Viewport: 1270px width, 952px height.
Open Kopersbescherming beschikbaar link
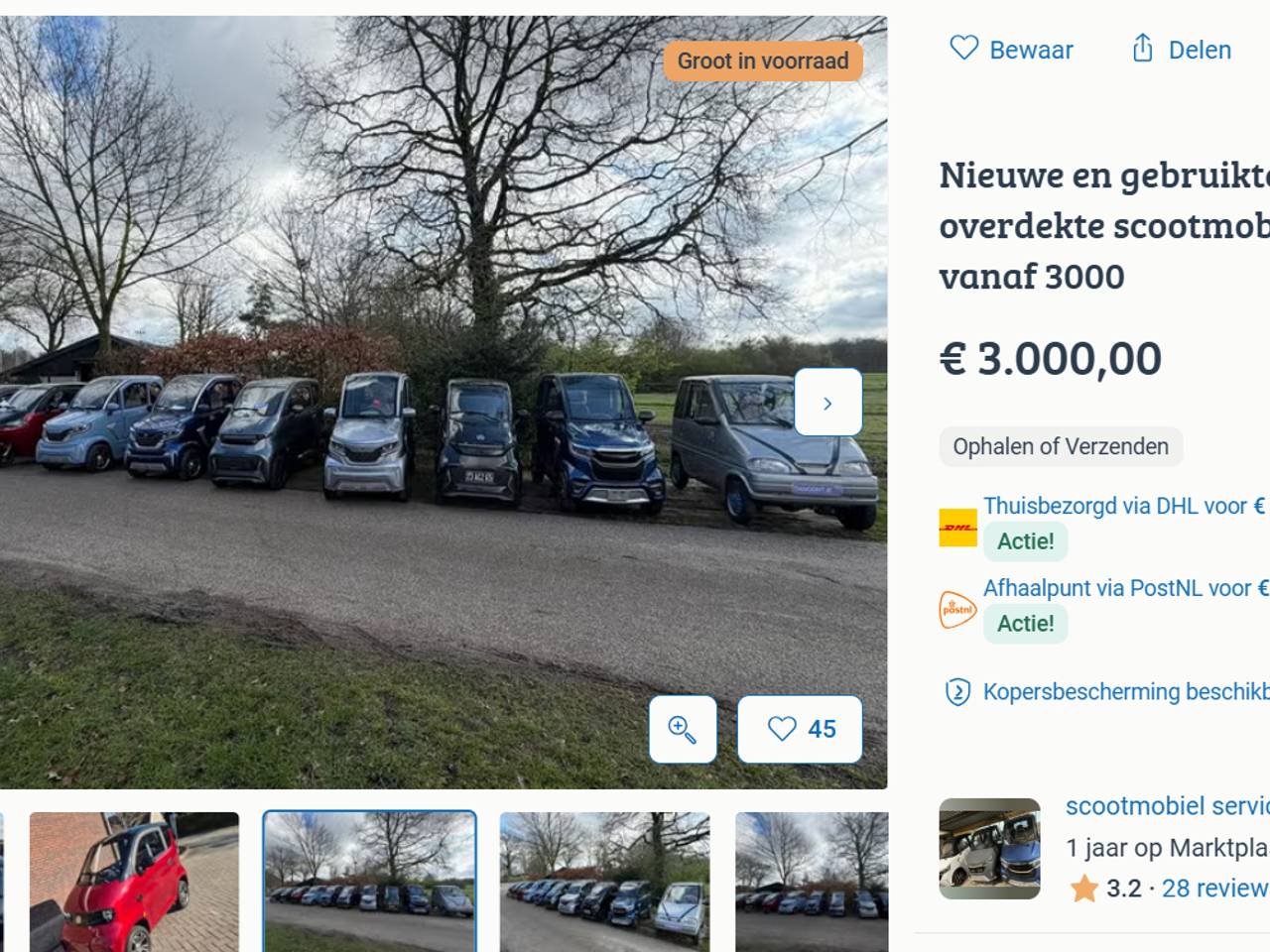tap(1126, 691)
